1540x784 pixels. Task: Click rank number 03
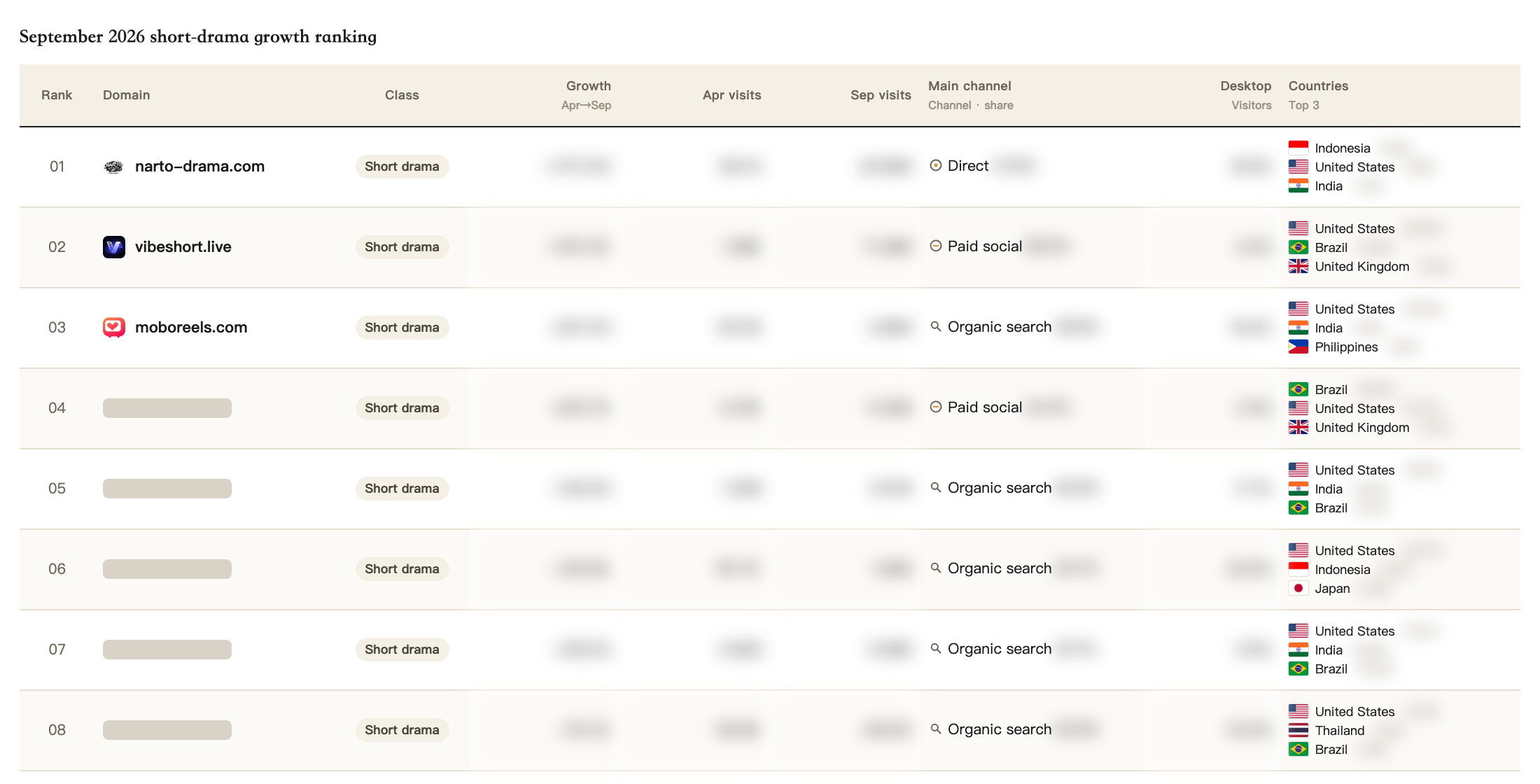click(57, 328)
